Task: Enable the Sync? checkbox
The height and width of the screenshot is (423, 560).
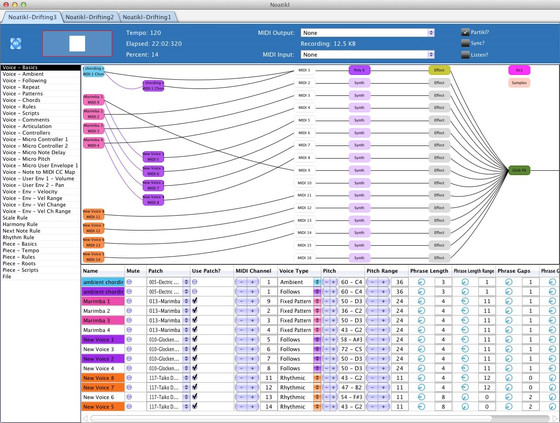Action: (465, 43)
